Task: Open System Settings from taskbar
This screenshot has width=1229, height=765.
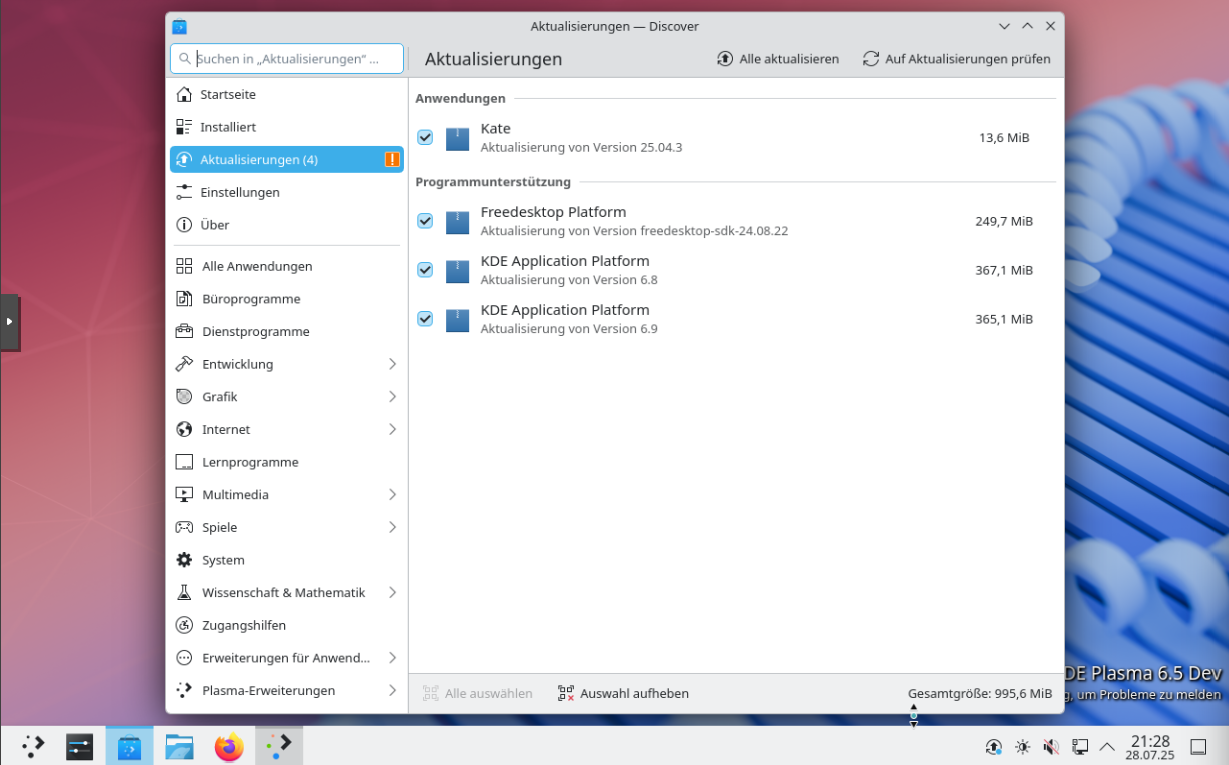Action: click(x=79, y=746)
